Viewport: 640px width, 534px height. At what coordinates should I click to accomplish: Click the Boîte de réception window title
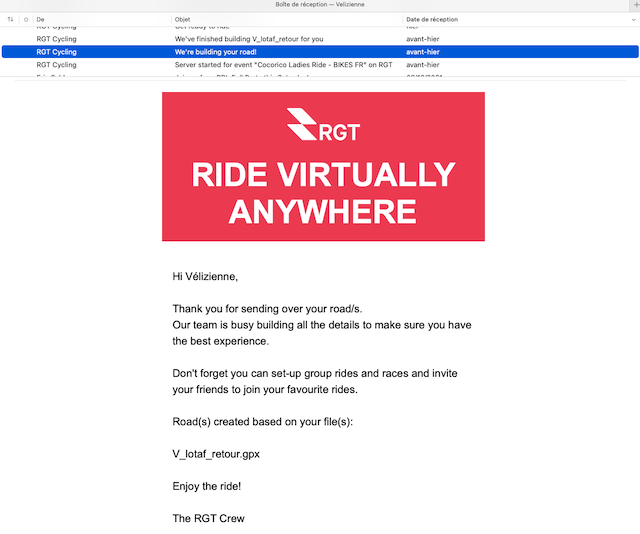[x=320, y=4]
